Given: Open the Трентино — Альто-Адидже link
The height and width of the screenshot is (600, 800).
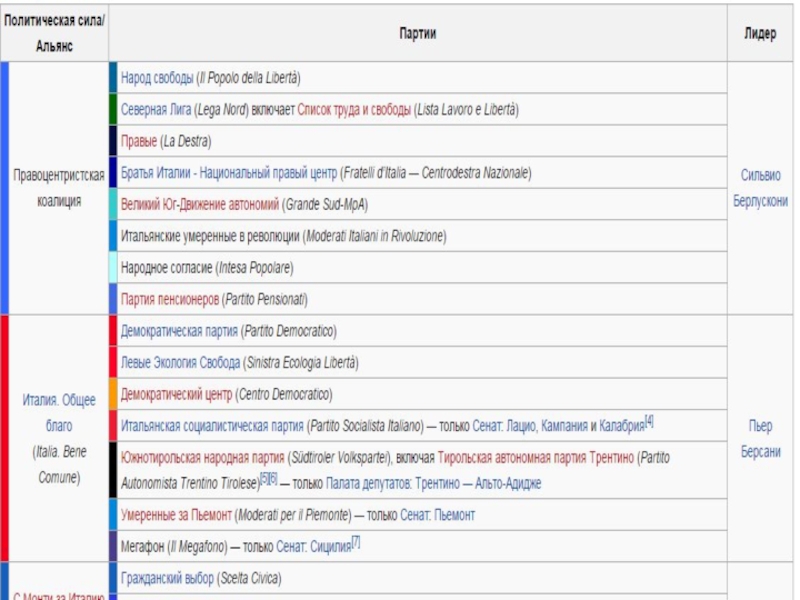Looking at the screenshot, I should coord(478,483).
